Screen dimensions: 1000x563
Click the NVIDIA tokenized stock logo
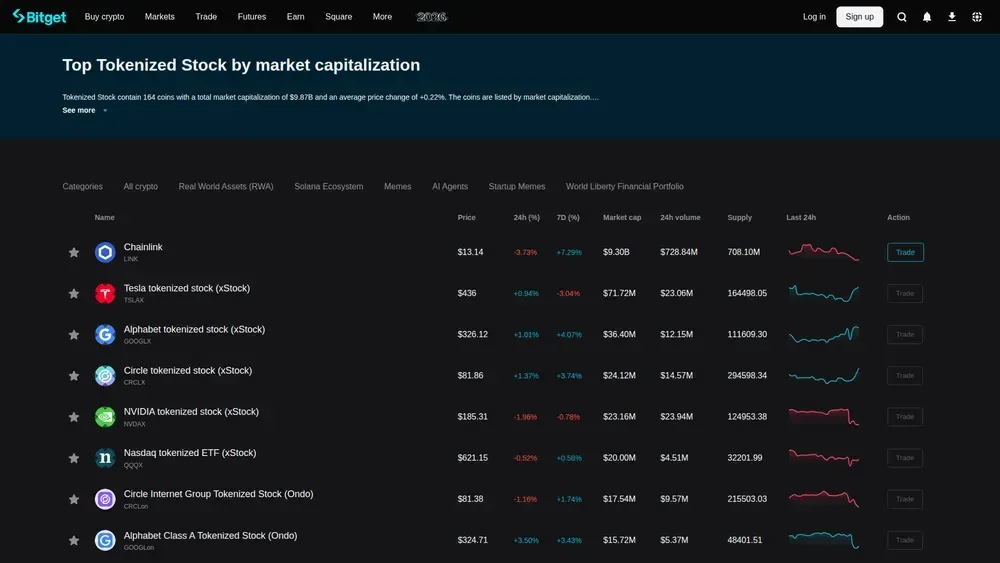pos(105,417)
